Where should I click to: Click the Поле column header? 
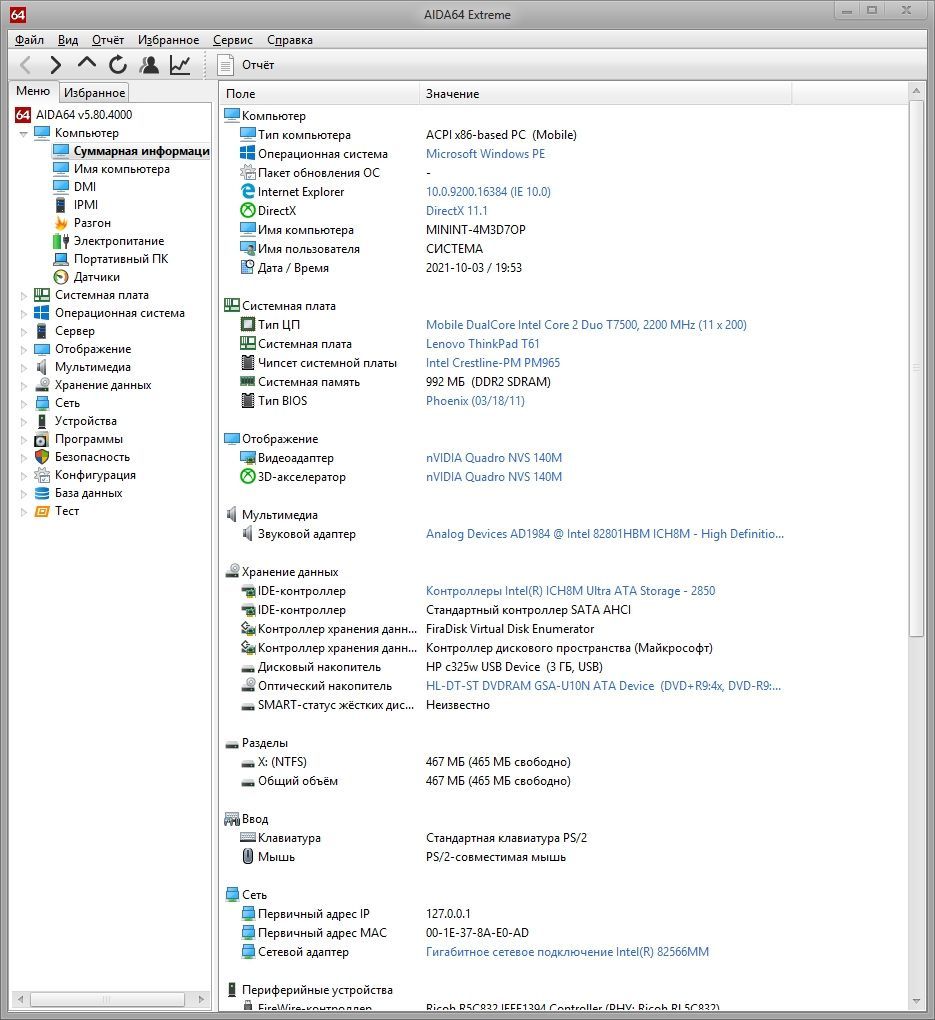pos(319,94)
